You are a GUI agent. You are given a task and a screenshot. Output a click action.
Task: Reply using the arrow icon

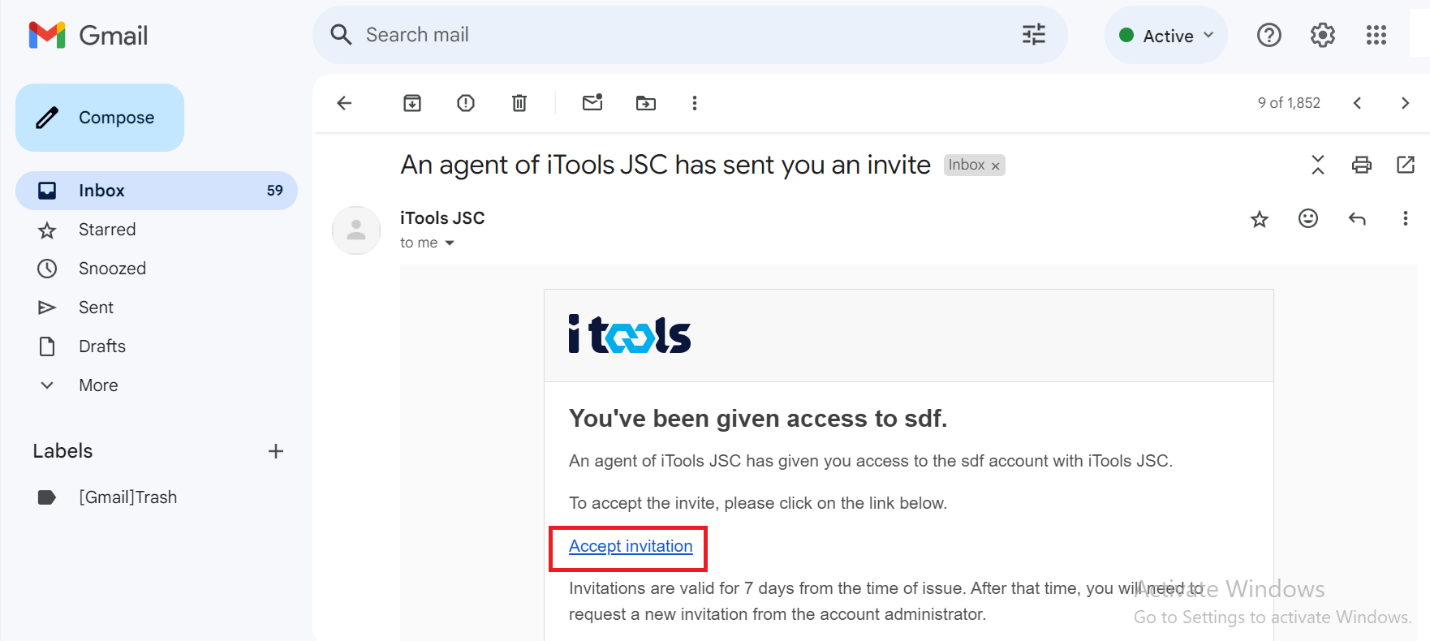tap(1357, 219)
